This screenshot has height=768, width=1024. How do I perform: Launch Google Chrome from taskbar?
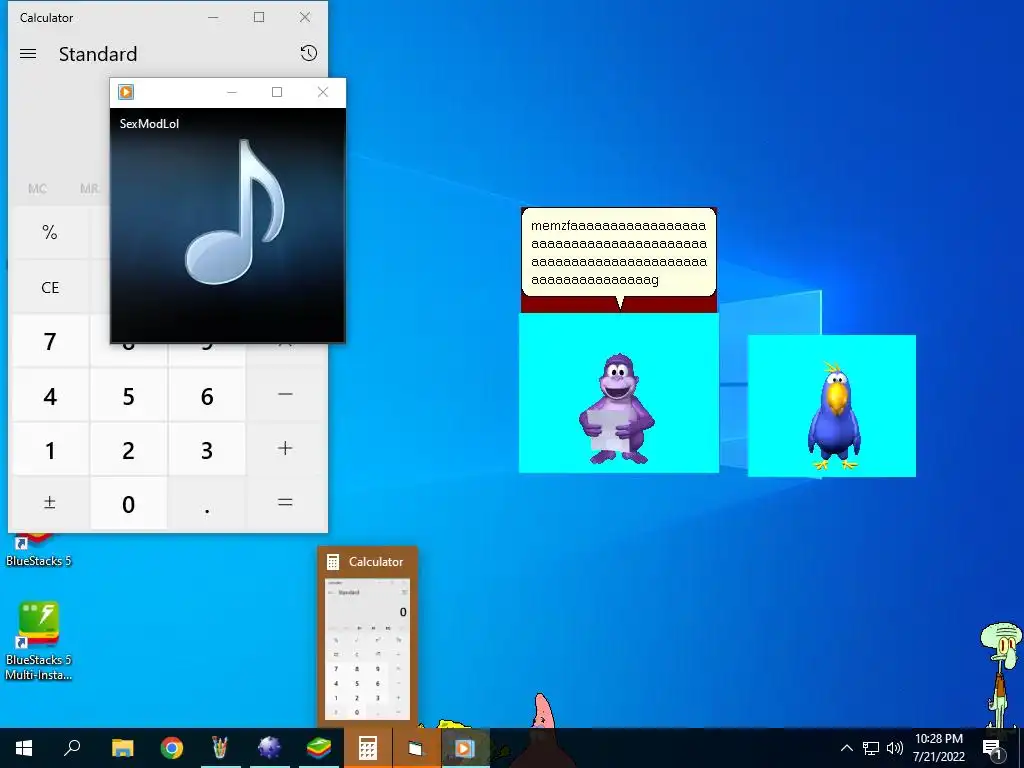(172, 748)
